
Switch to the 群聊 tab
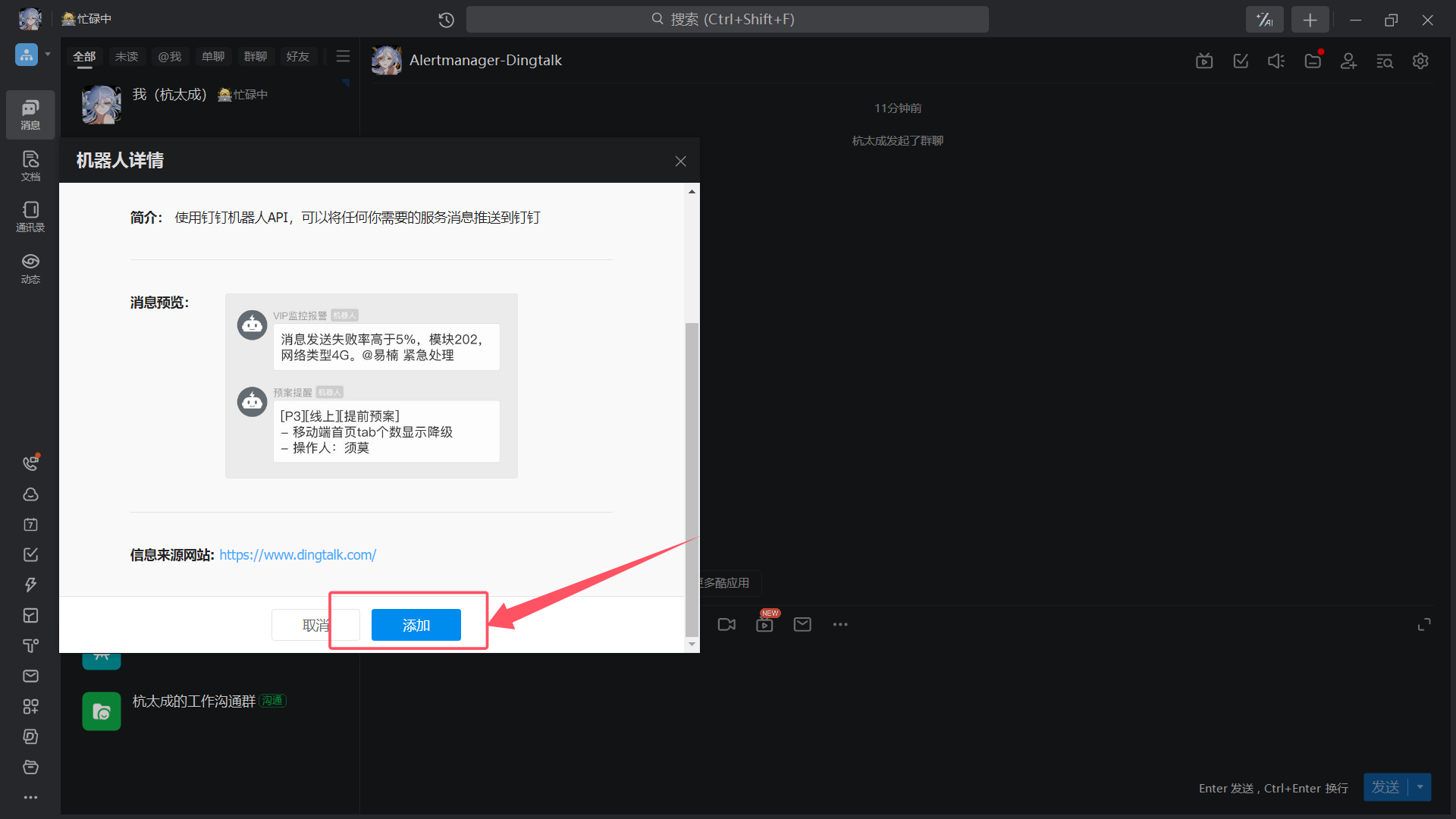click(x=256, y=56)
